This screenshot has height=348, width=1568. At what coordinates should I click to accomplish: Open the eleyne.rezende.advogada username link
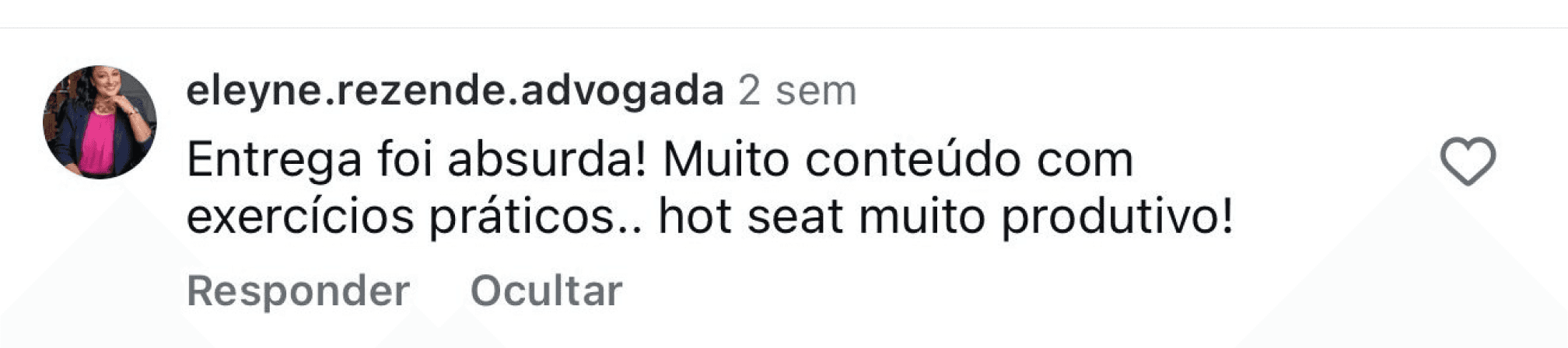455,91
